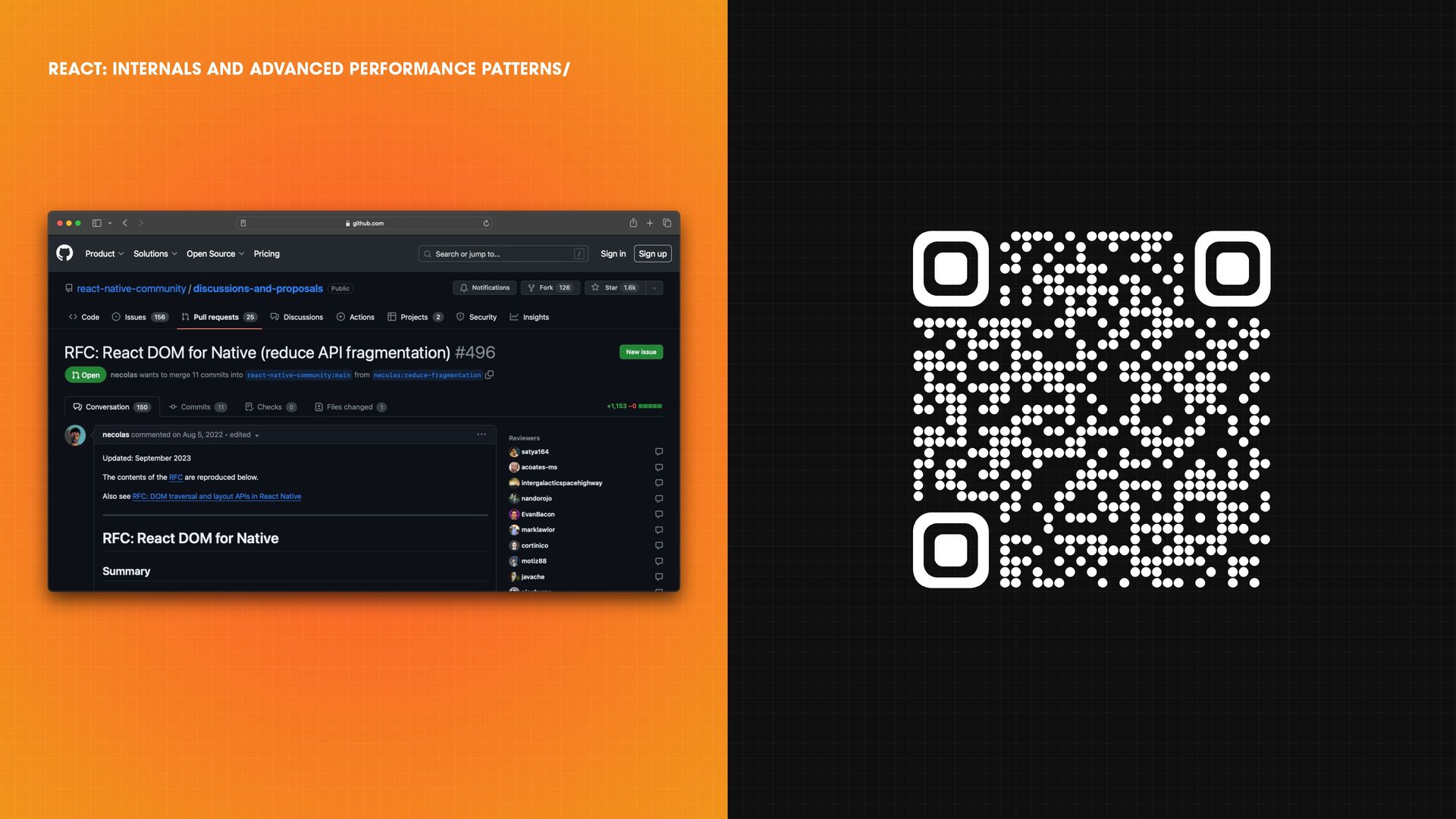Show the tab overview icon
Screen dimensions: 1456x819
click(667, 223)
